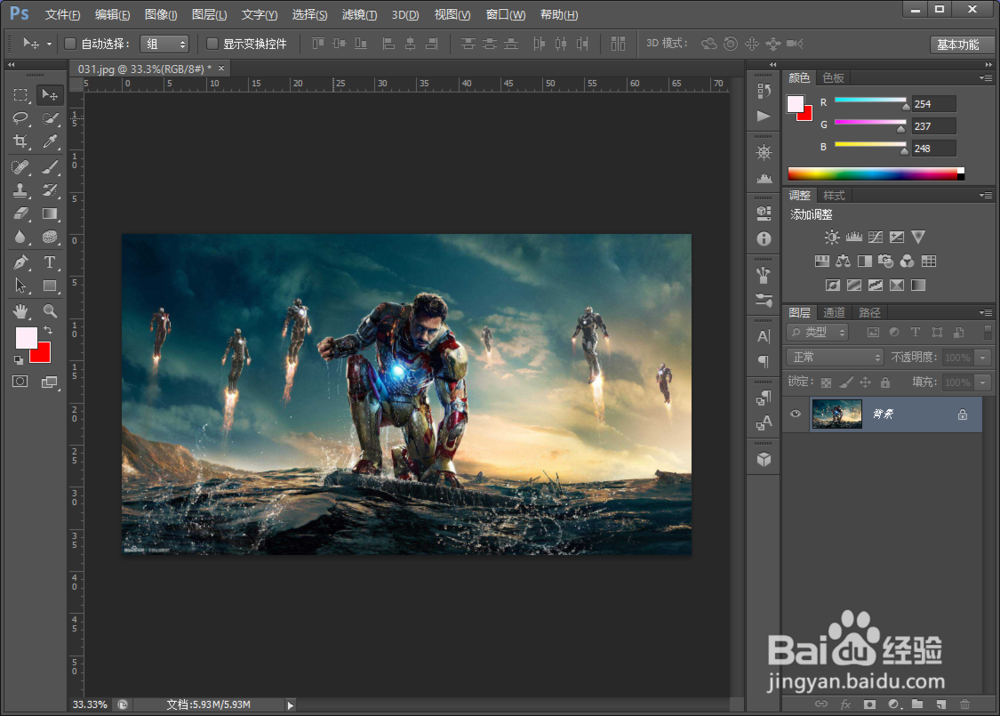Viewport: 1000px width, 716px height.
Task: Open the 正常 blend mode dropdown
Action: pyautogui.click(x=835, y=357)
